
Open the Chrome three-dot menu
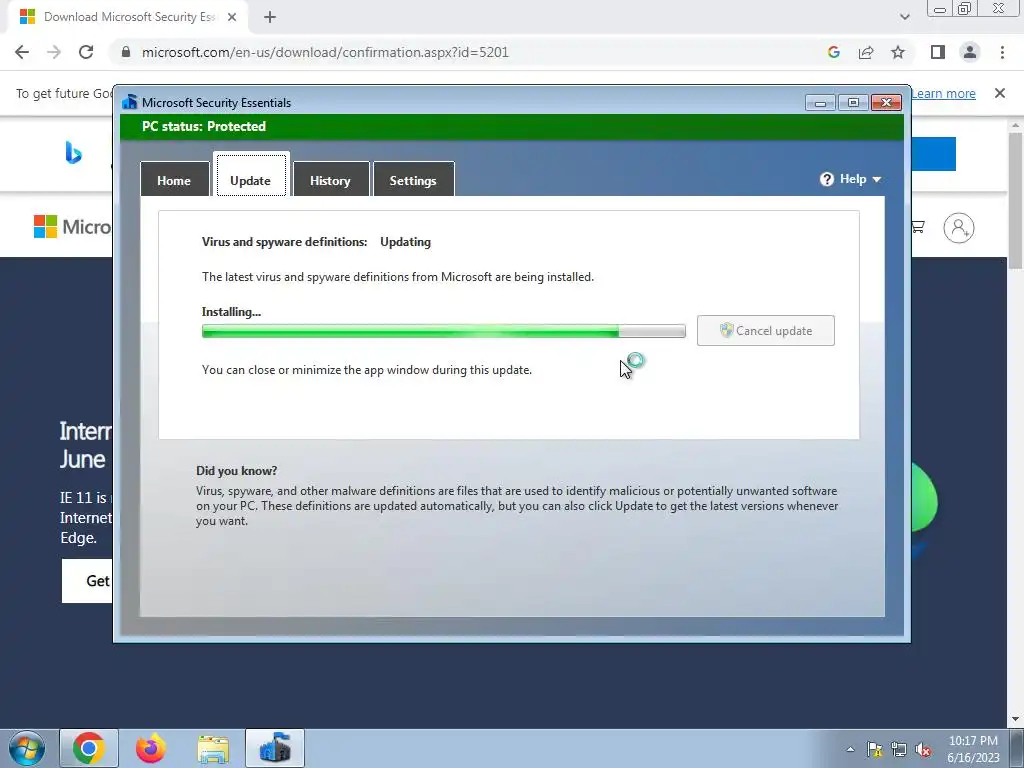click(x=1002, y=52)
